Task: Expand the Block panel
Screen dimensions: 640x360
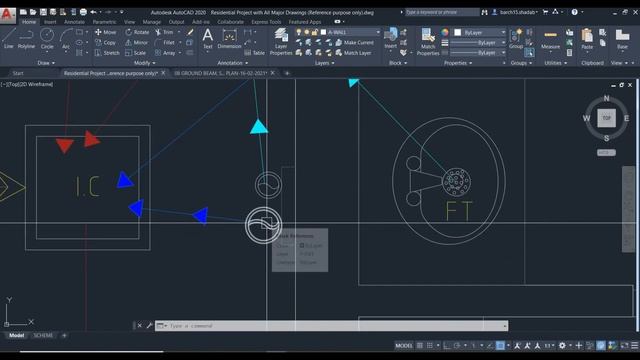Action: tap(398, 63)
